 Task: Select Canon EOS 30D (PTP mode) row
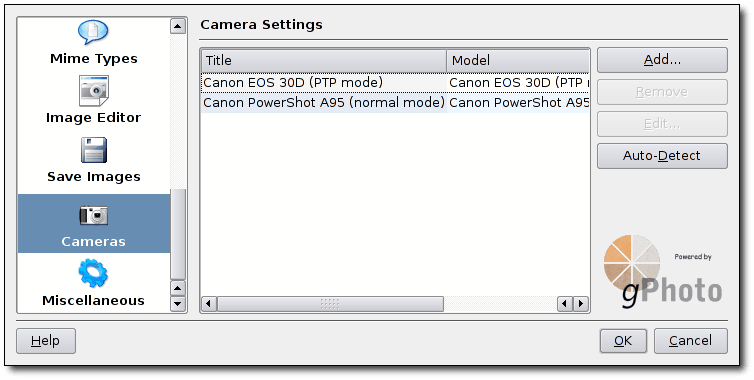395,83
